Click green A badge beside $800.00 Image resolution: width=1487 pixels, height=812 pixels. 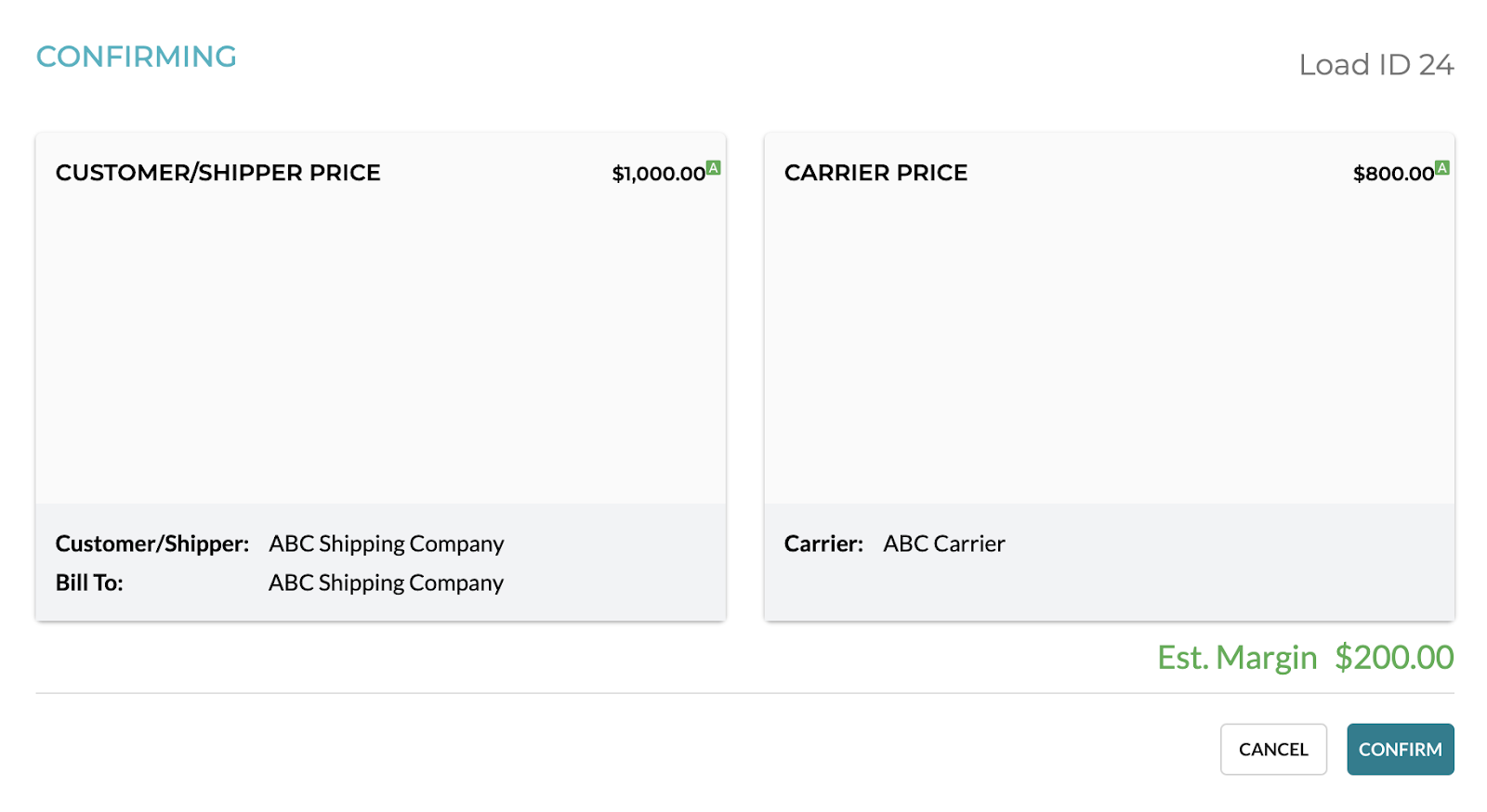(1442, 167)
